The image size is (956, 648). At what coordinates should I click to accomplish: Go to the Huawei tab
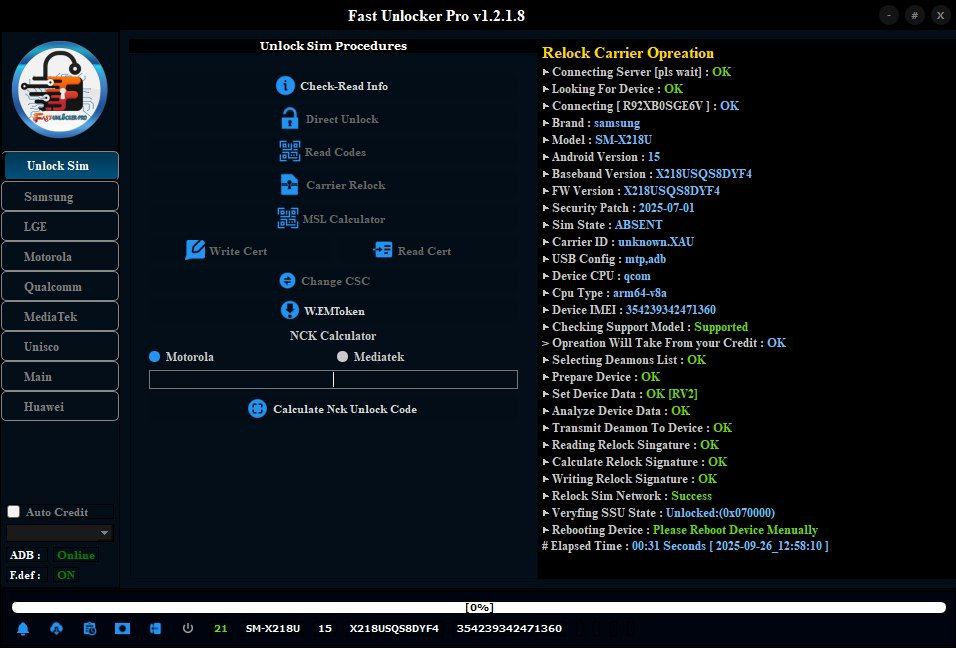point(59,407)
